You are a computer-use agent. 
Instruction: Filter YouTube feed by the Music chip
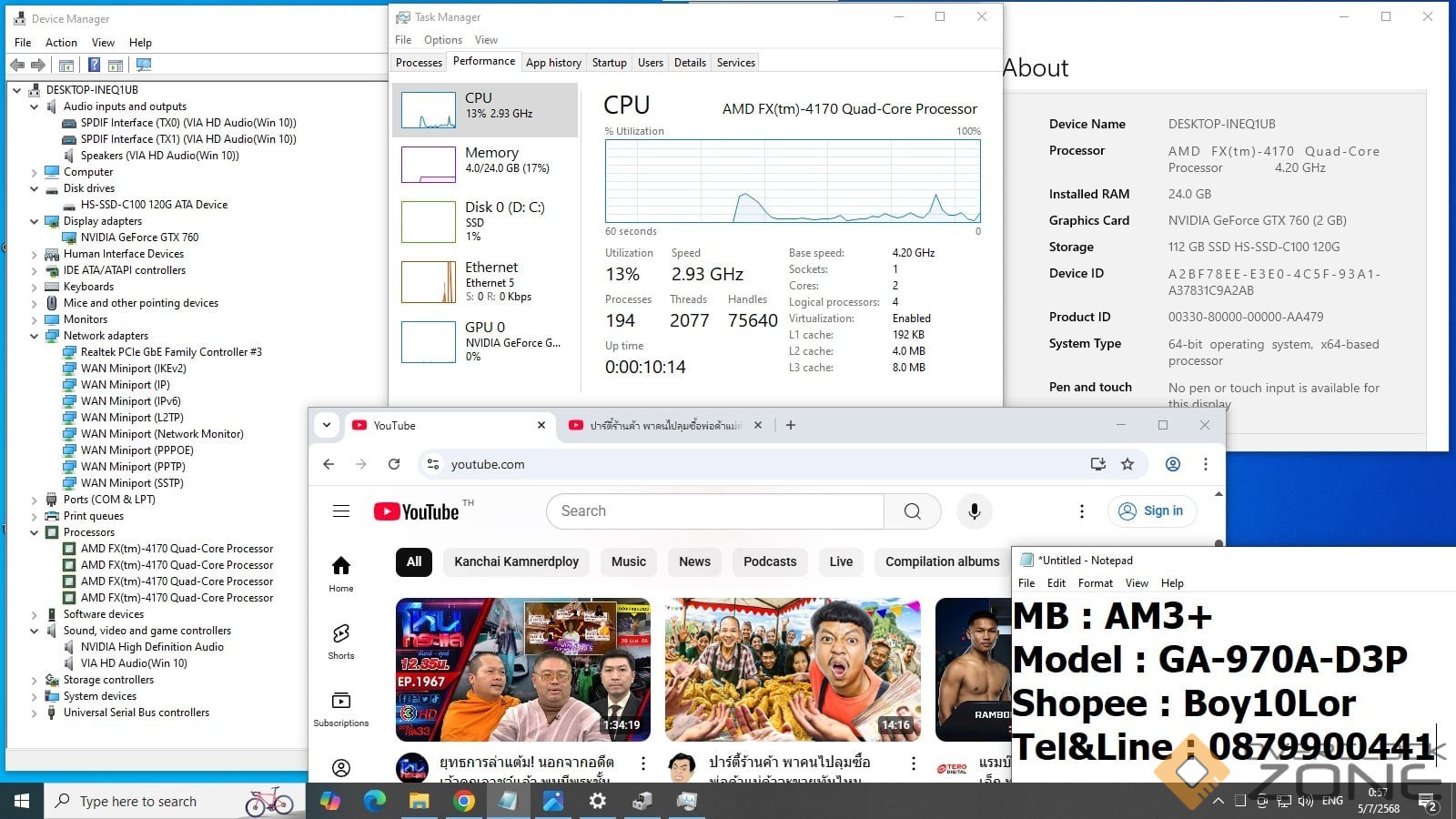coord(629,561)
